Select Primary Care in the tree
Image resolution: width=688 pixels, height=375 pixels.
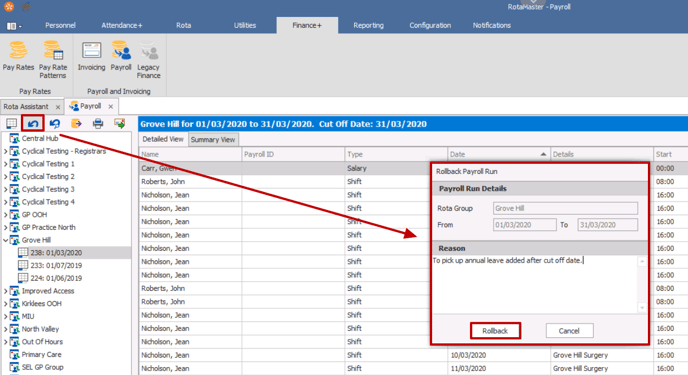click(42, 355)
